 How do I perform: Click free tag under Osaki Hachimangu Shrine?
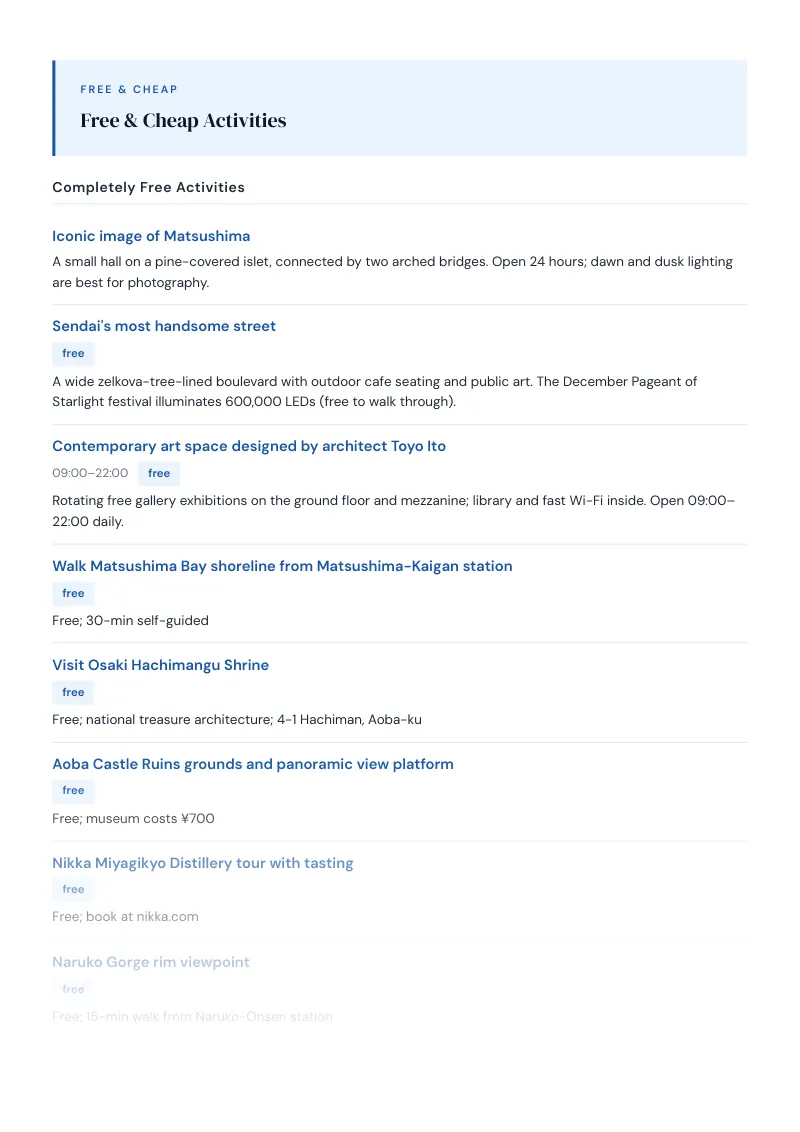tap(73, 692)
